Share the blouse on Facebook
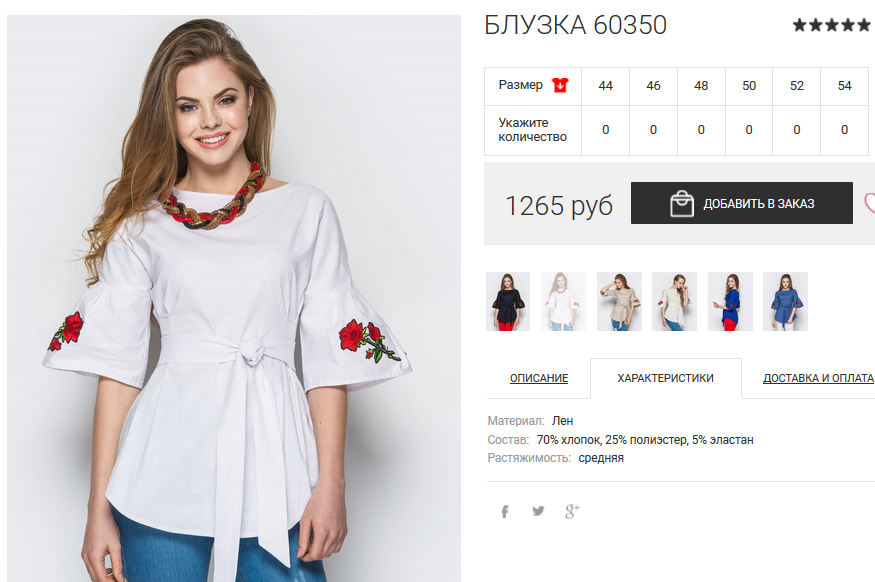This screenshot has width=875, height=582. click(x=505, y=511)
